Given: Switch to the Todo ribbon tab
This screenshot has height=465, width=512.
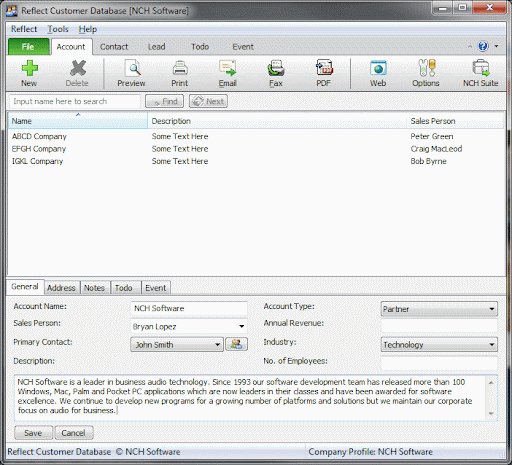Looking at the screenshot, I should 200,47.
